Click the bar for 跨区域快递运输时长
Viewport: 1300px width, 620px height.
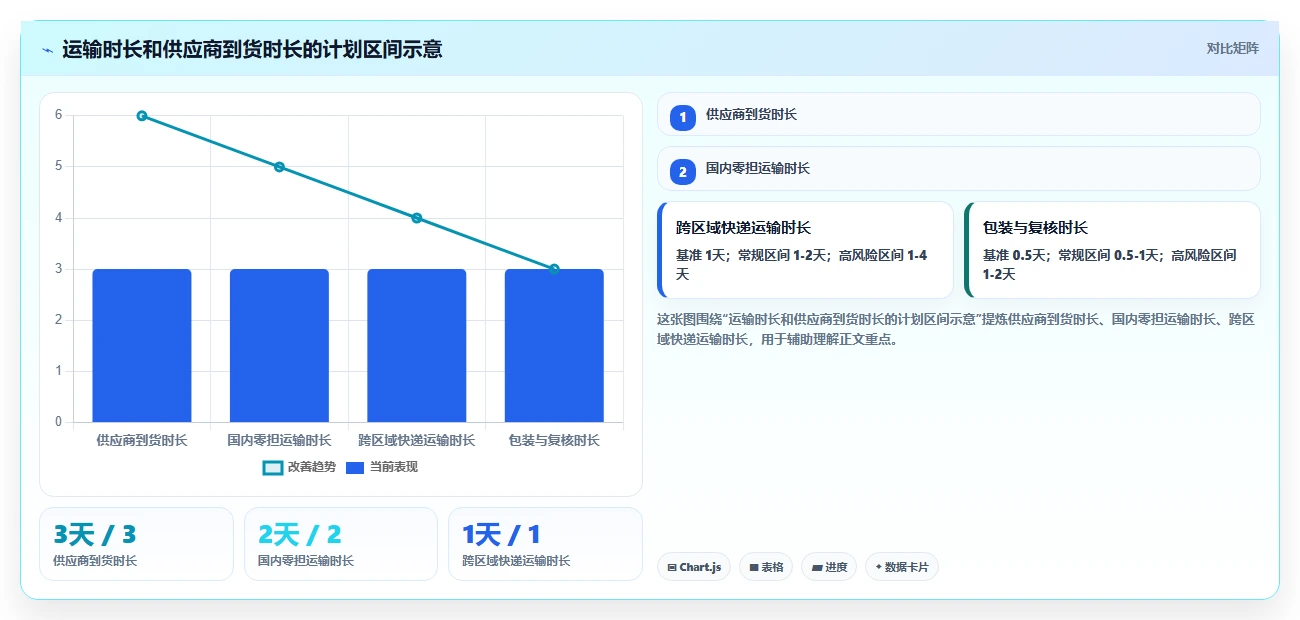tap(417, 345)
